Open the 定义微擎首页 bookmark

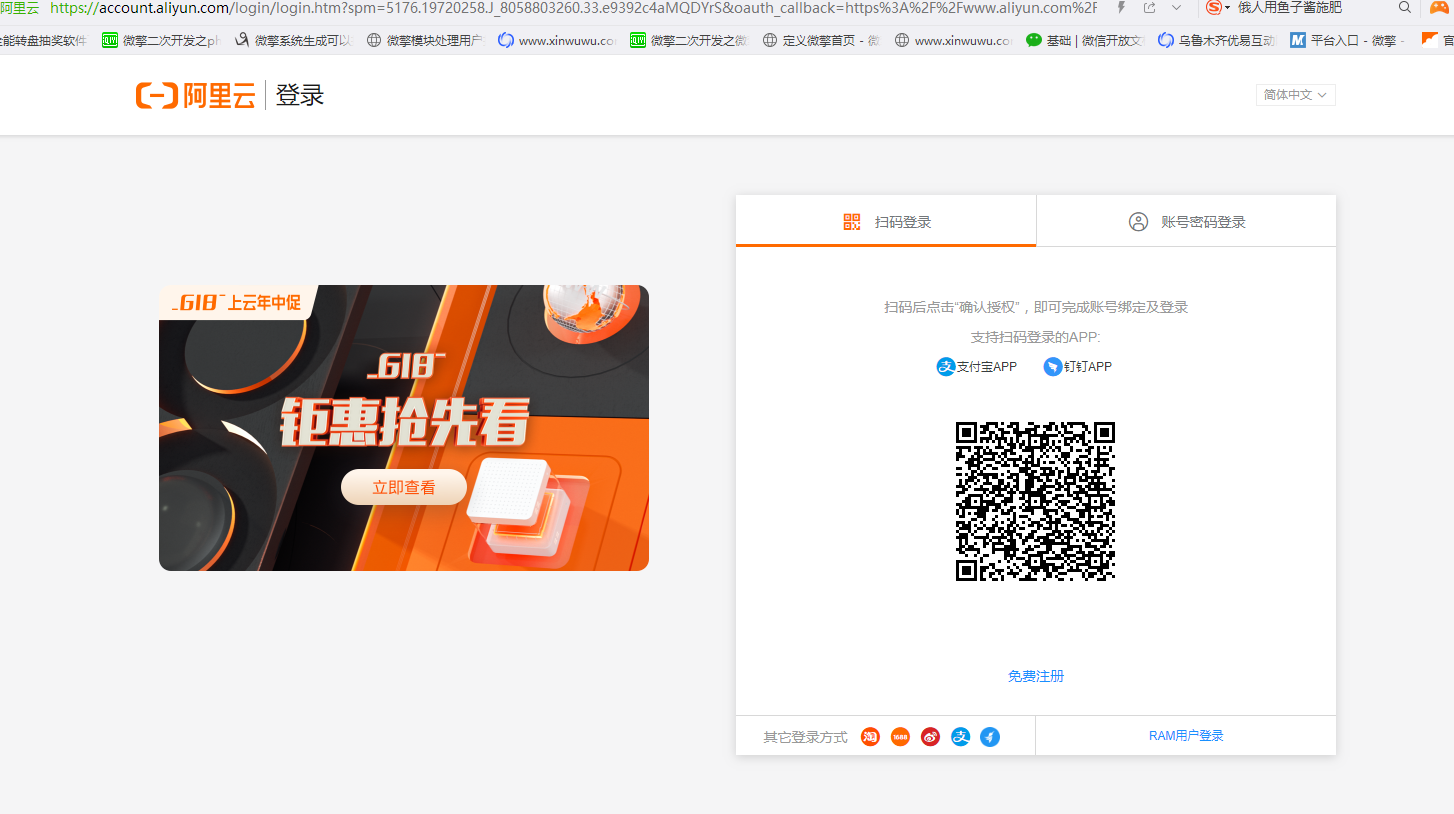[x=821, y=41]
